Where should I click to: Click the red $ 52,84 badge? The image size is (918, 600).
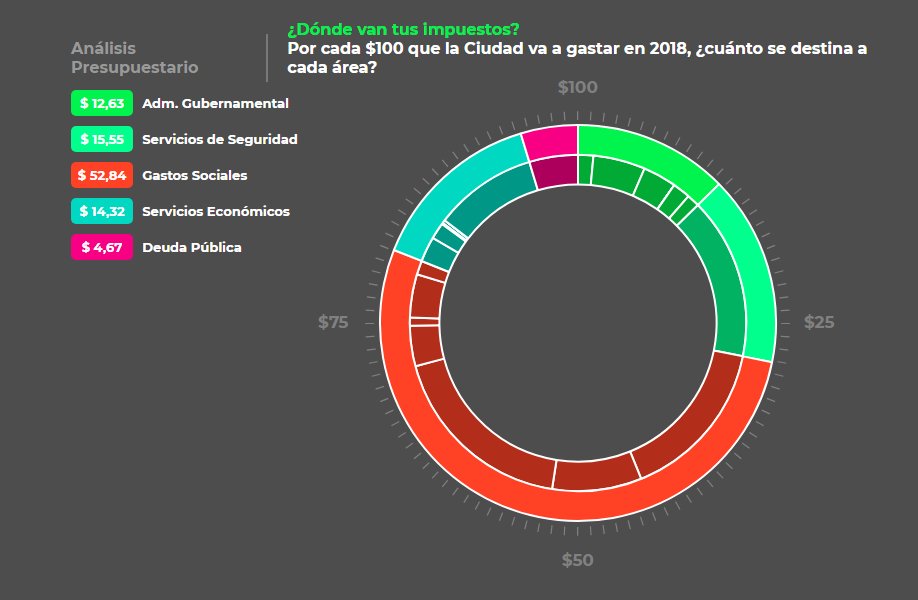tap(101, 175)
